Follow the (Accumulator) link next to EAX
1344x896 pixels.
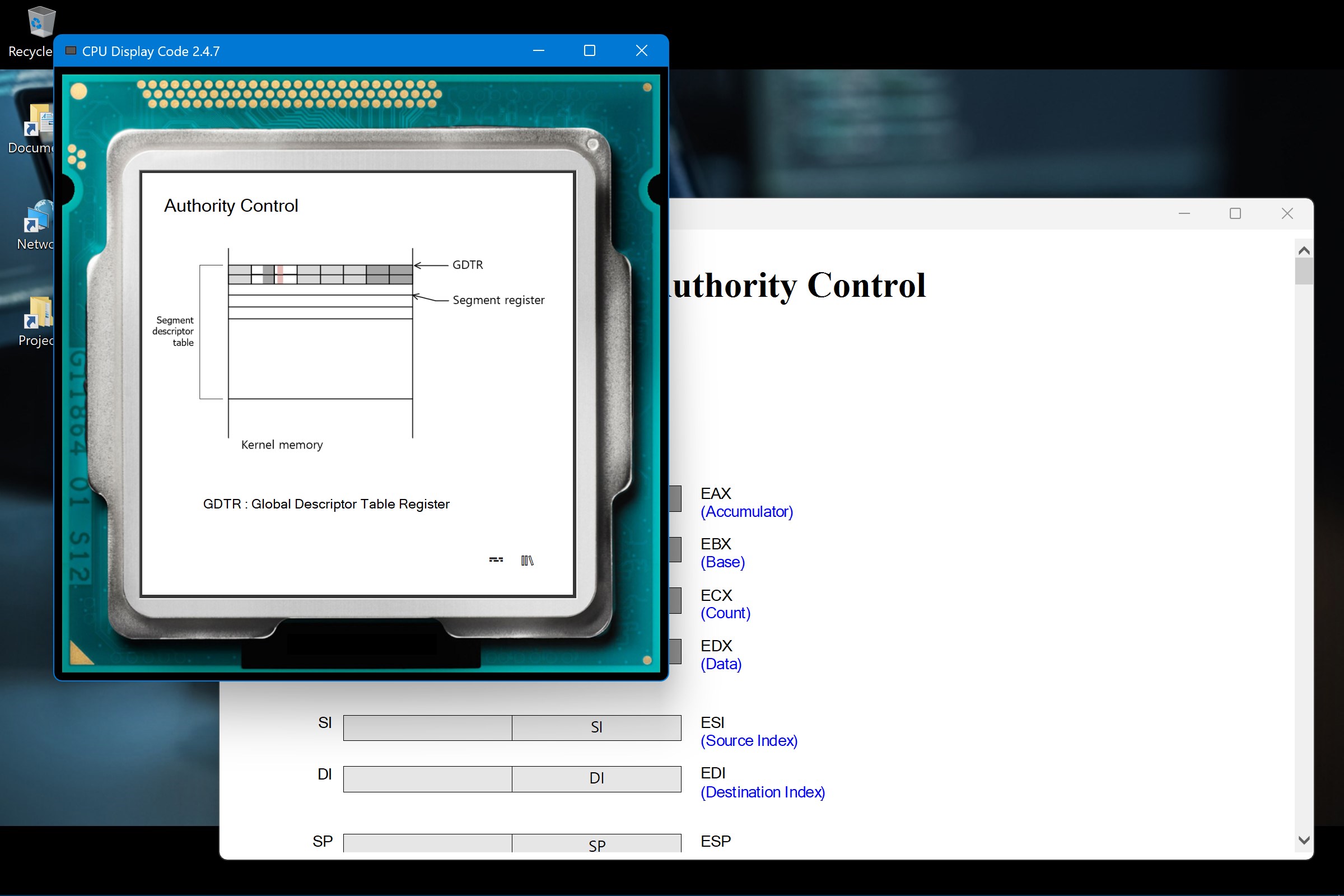click(x=747, y=512)
